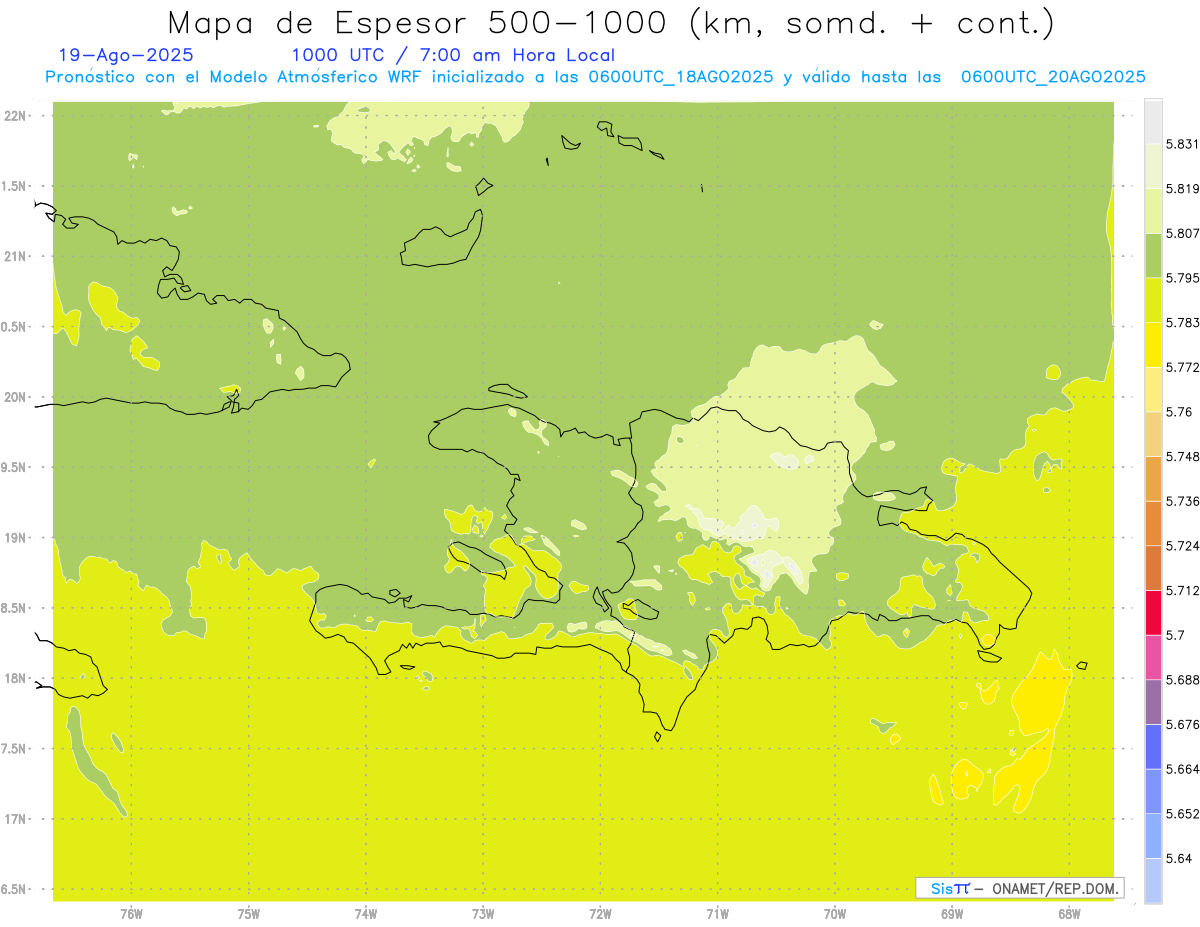Click the color bar value "5.819"

point(1183,188)
